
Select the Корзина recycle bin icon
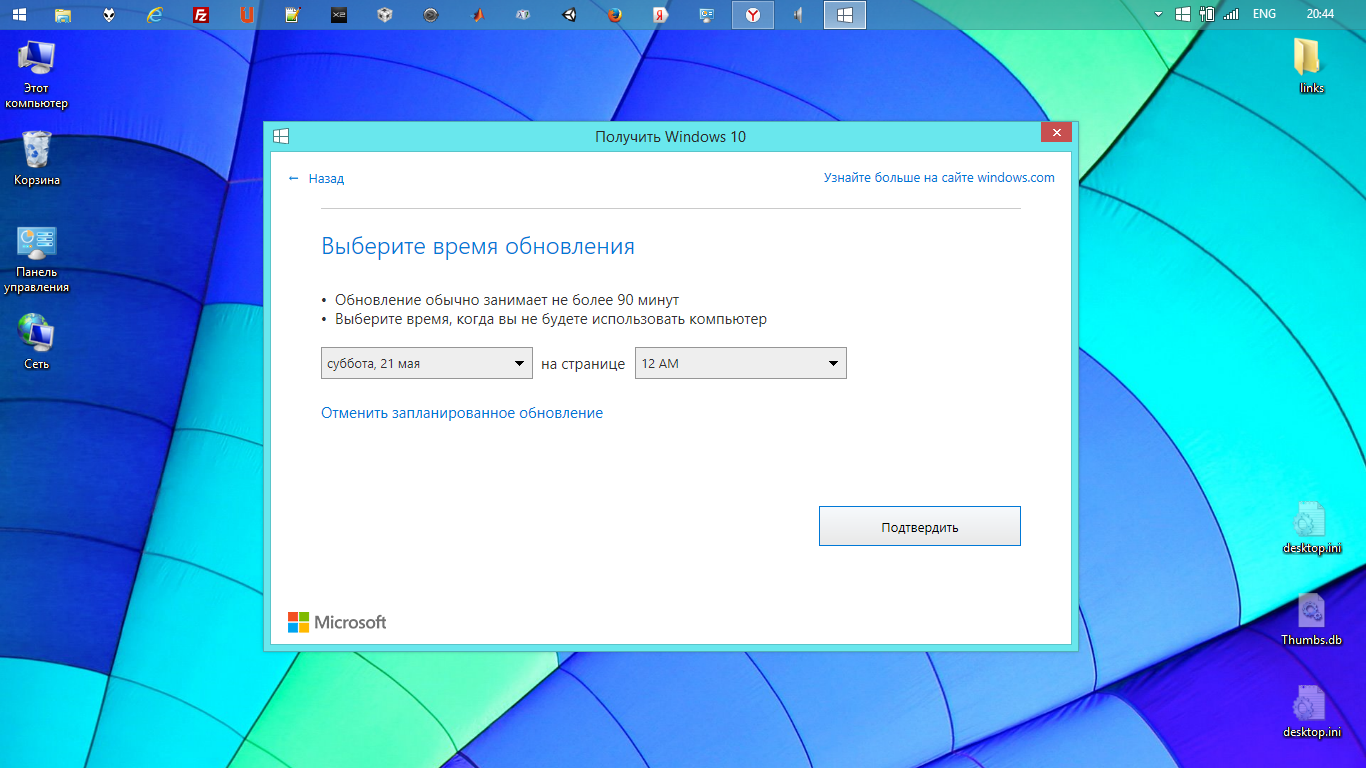coord(36,158)
